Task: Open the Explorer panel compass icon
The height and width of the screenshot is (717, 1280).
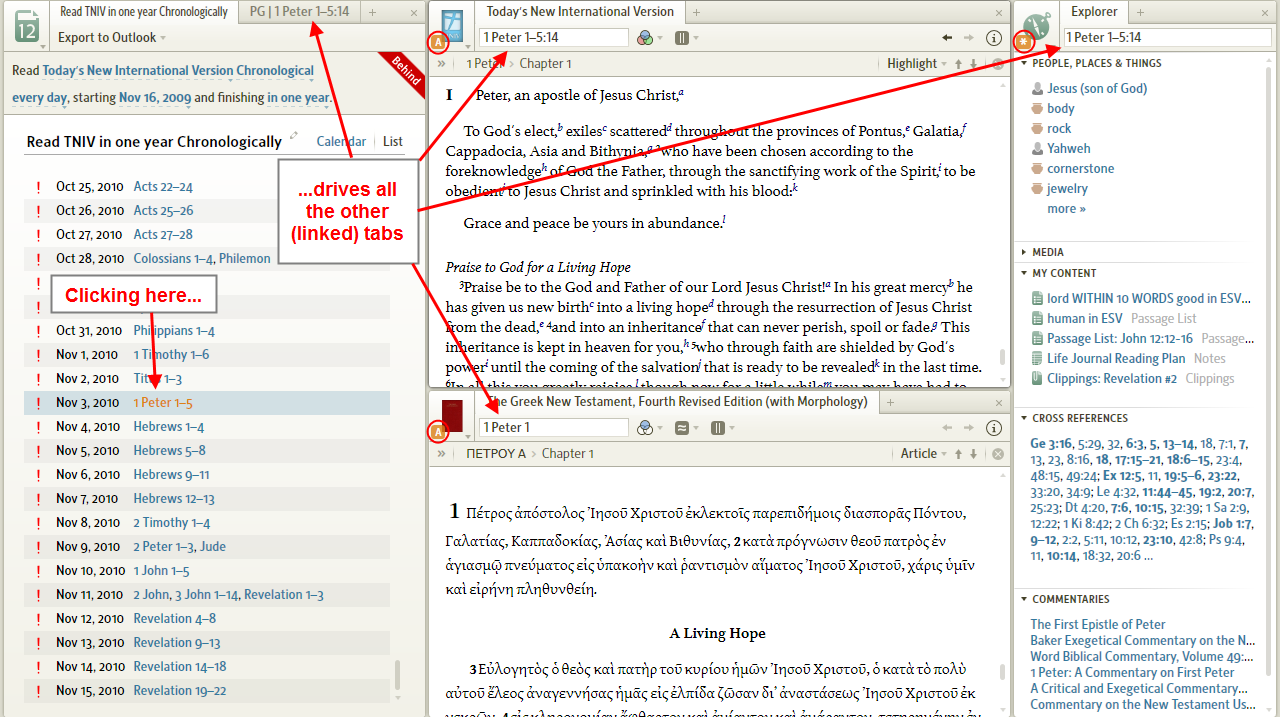Action: point(1037,25)
